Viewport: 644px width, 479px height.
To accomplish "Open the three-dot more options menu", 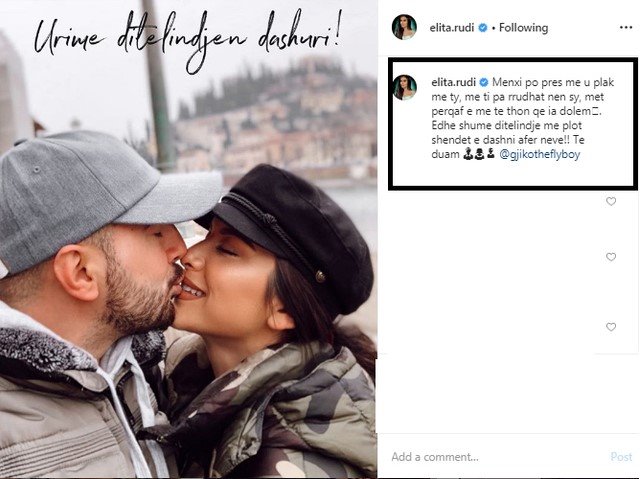I will point(626,28).
